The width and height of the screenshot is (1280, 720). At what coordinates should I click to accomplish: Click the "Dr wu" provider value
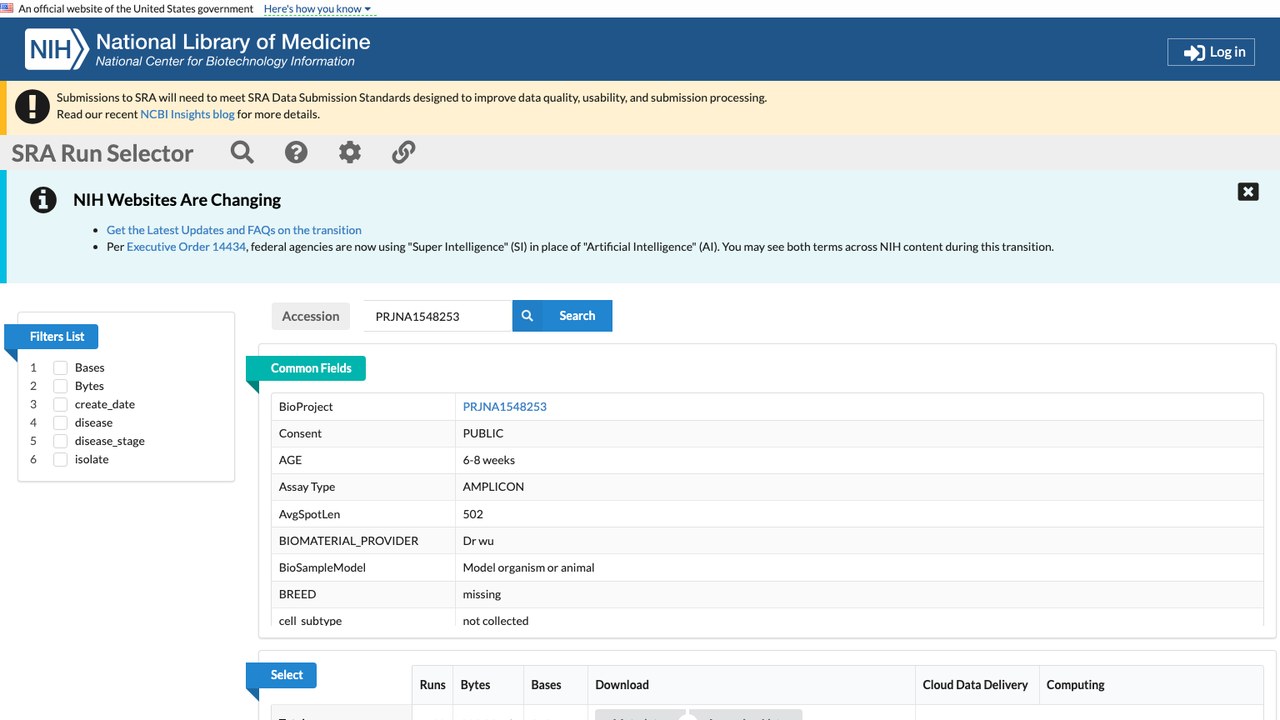pyautogui.click(x=478, y=541)
